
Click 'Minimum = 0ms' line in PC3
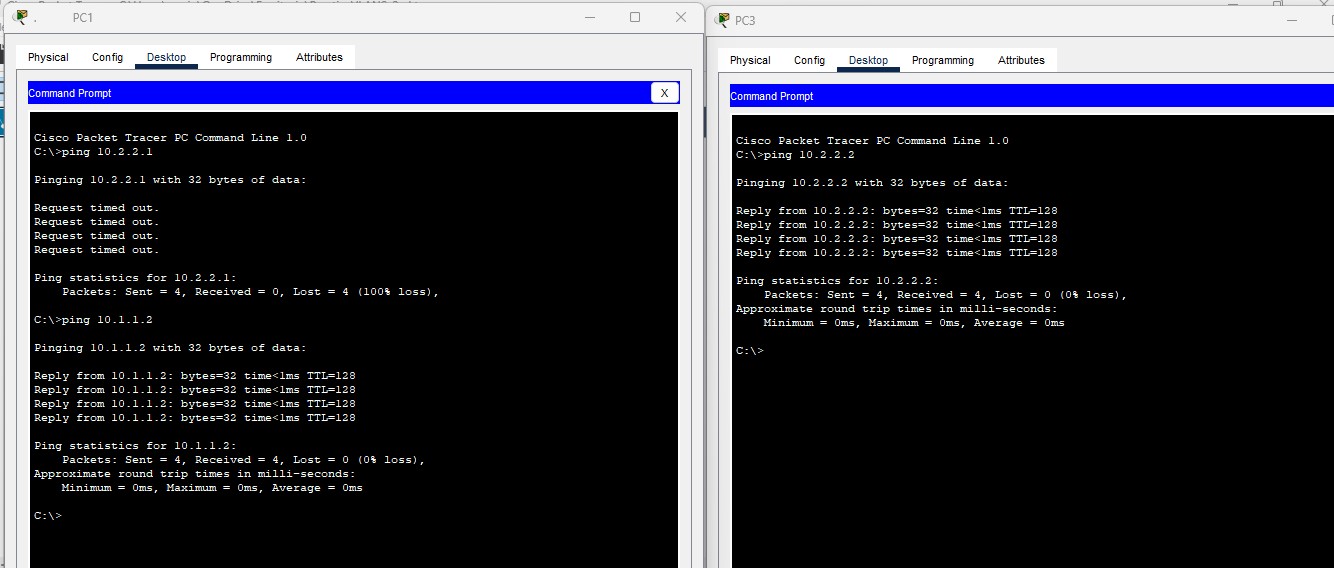(914, 323)
